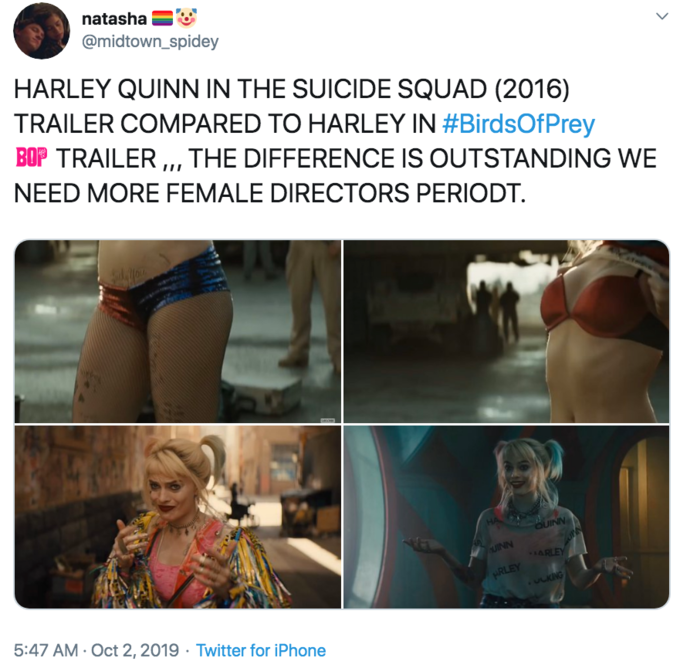Open the @midtown_spidey handle
This screenshot has width=680, height=668.
point(150,42)
